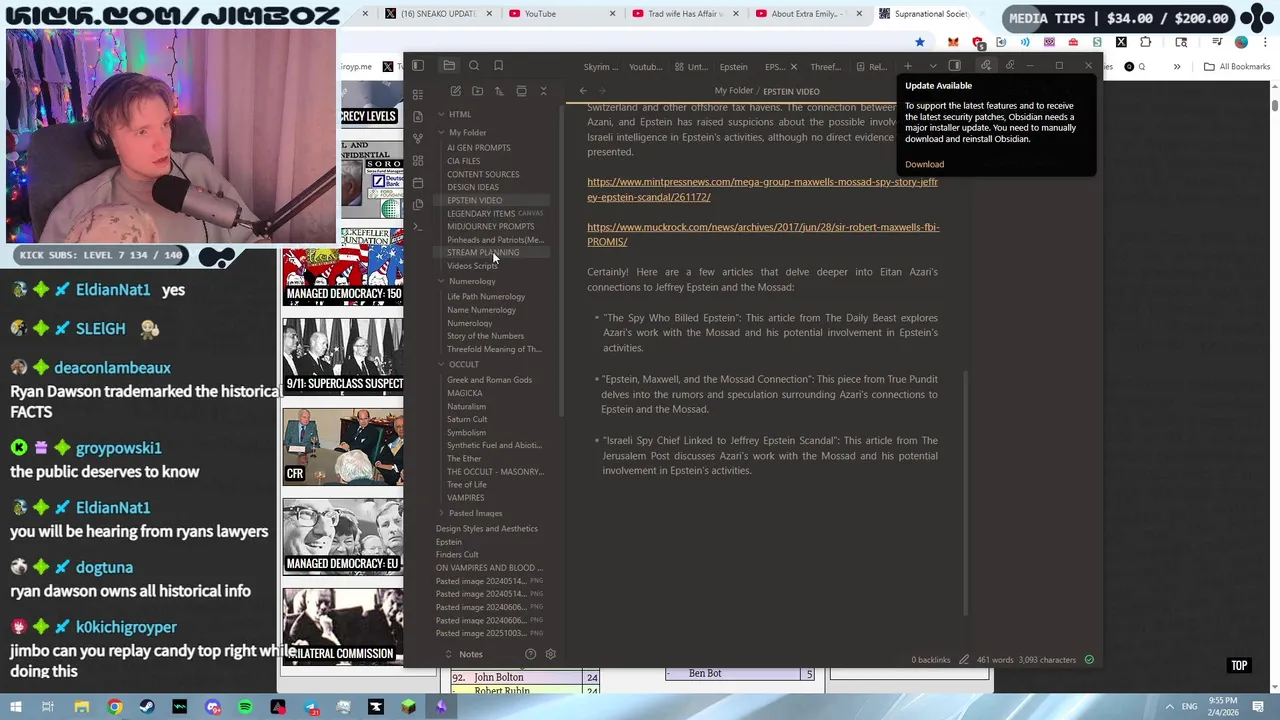The image size is (1280, 720).
Task: Open the vault switcher arrows beside Notes
Action: click(x=448, y=654)
